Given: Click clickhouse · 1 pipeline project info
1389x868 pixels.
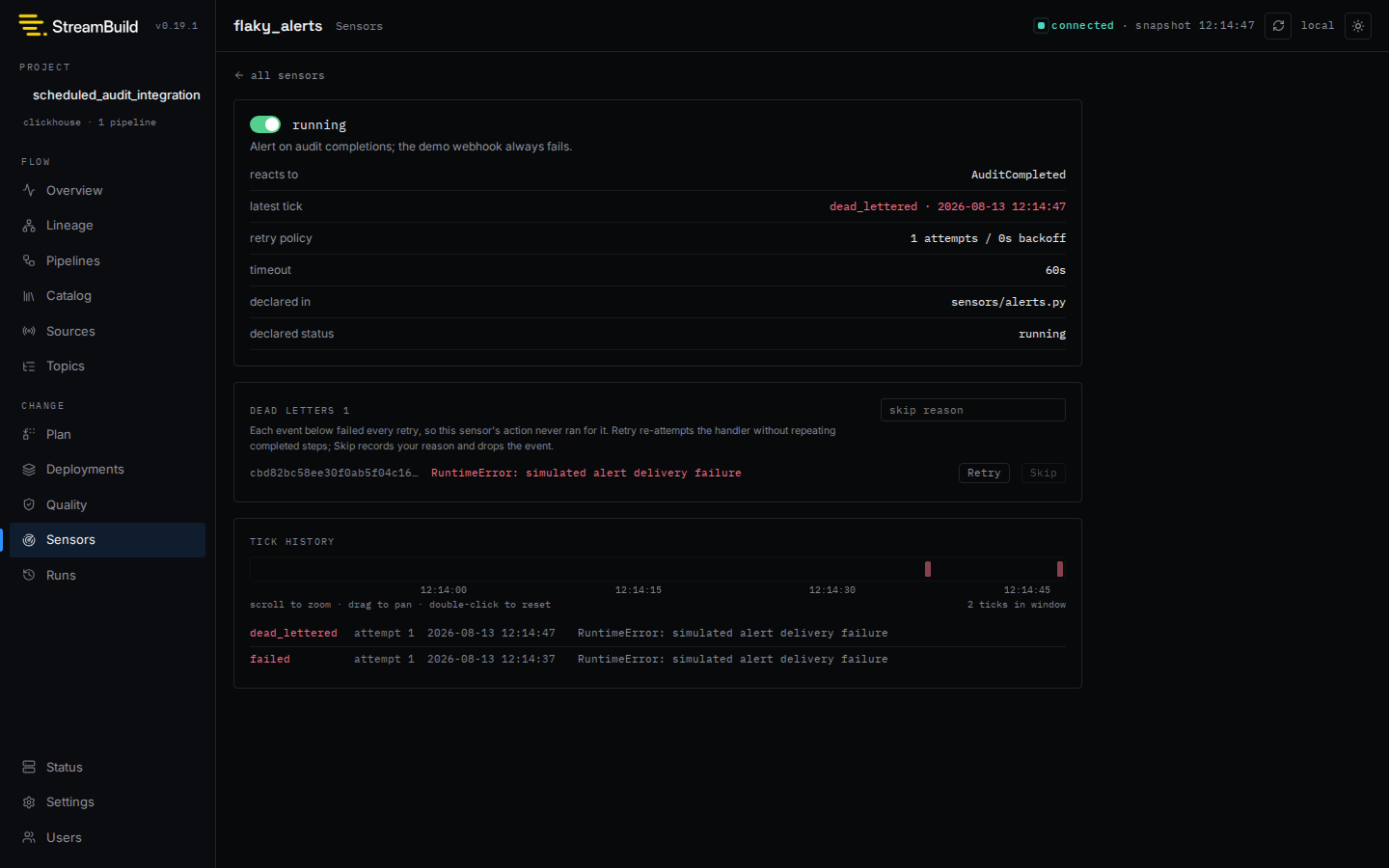Looking at the screenshot, I should tap(90, 122).
